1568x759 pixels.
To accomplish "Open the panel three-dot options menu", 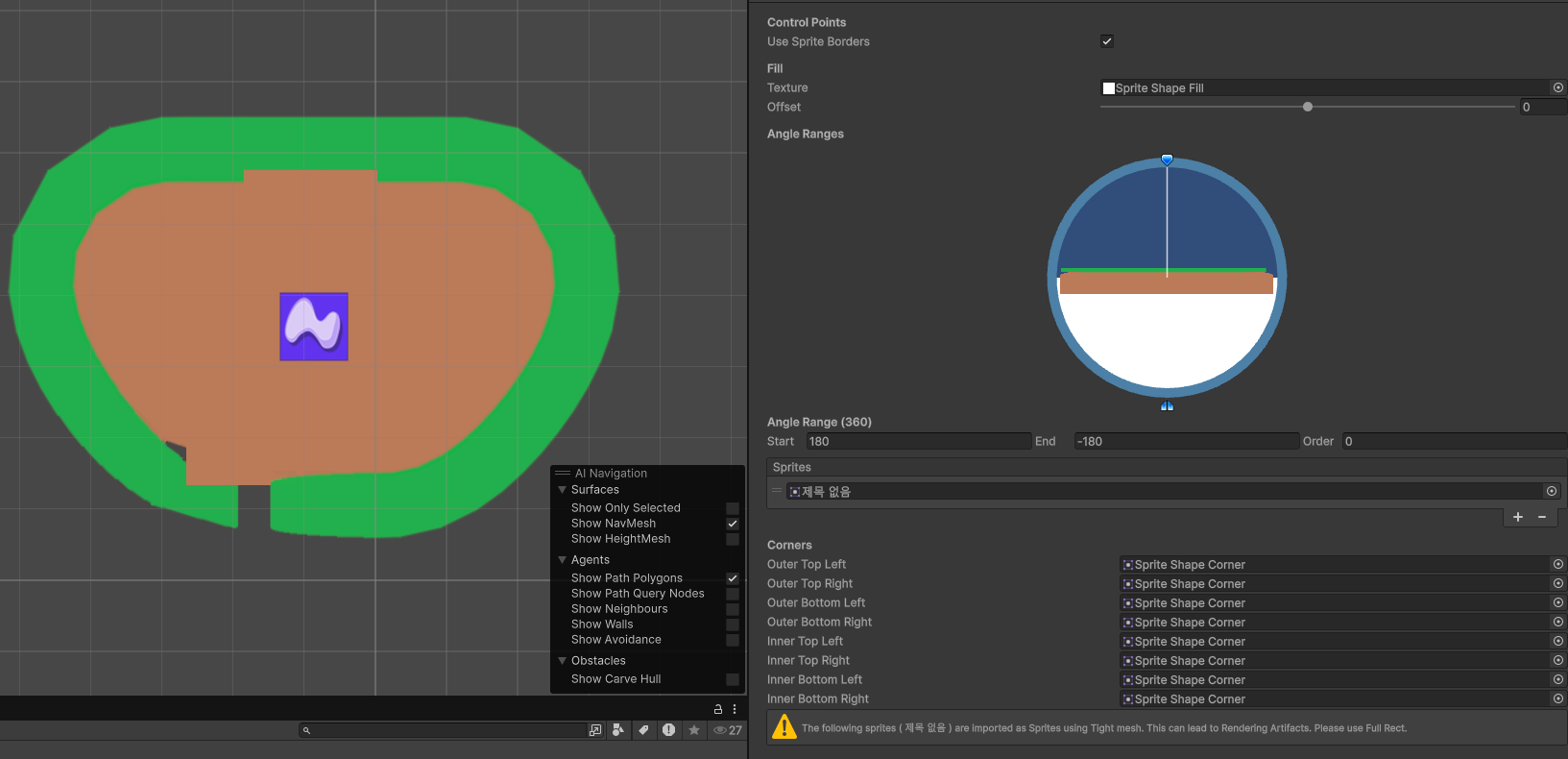I will (735, 709).
